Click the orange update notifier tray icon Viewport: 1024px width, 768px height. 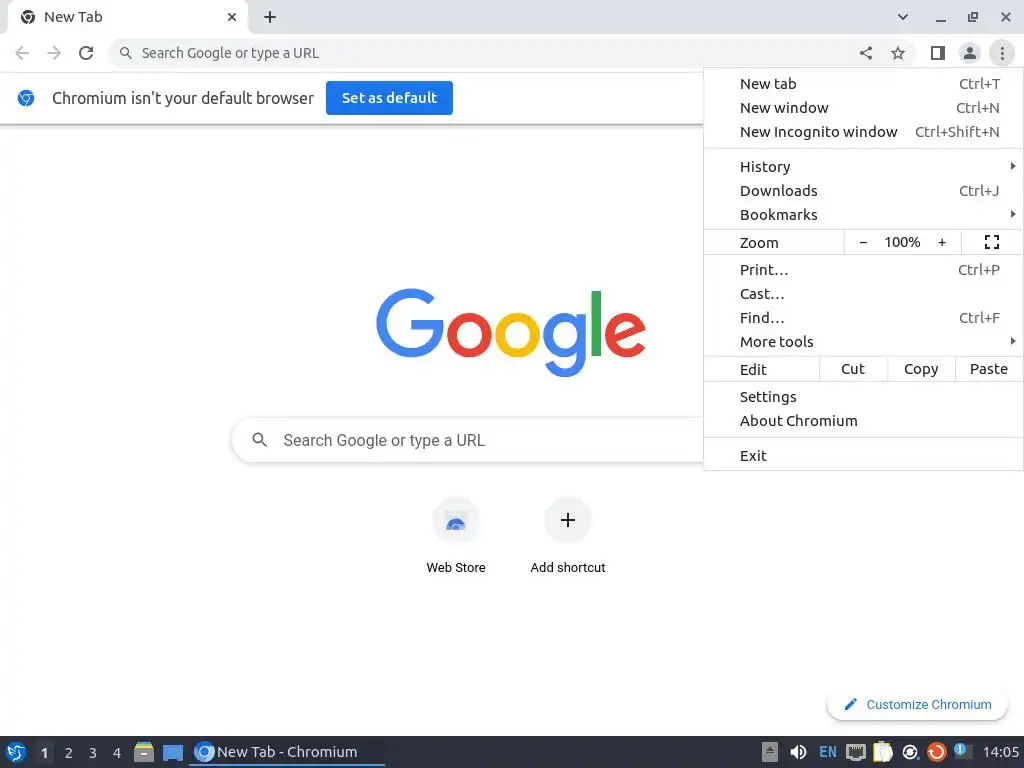(936, 752)
